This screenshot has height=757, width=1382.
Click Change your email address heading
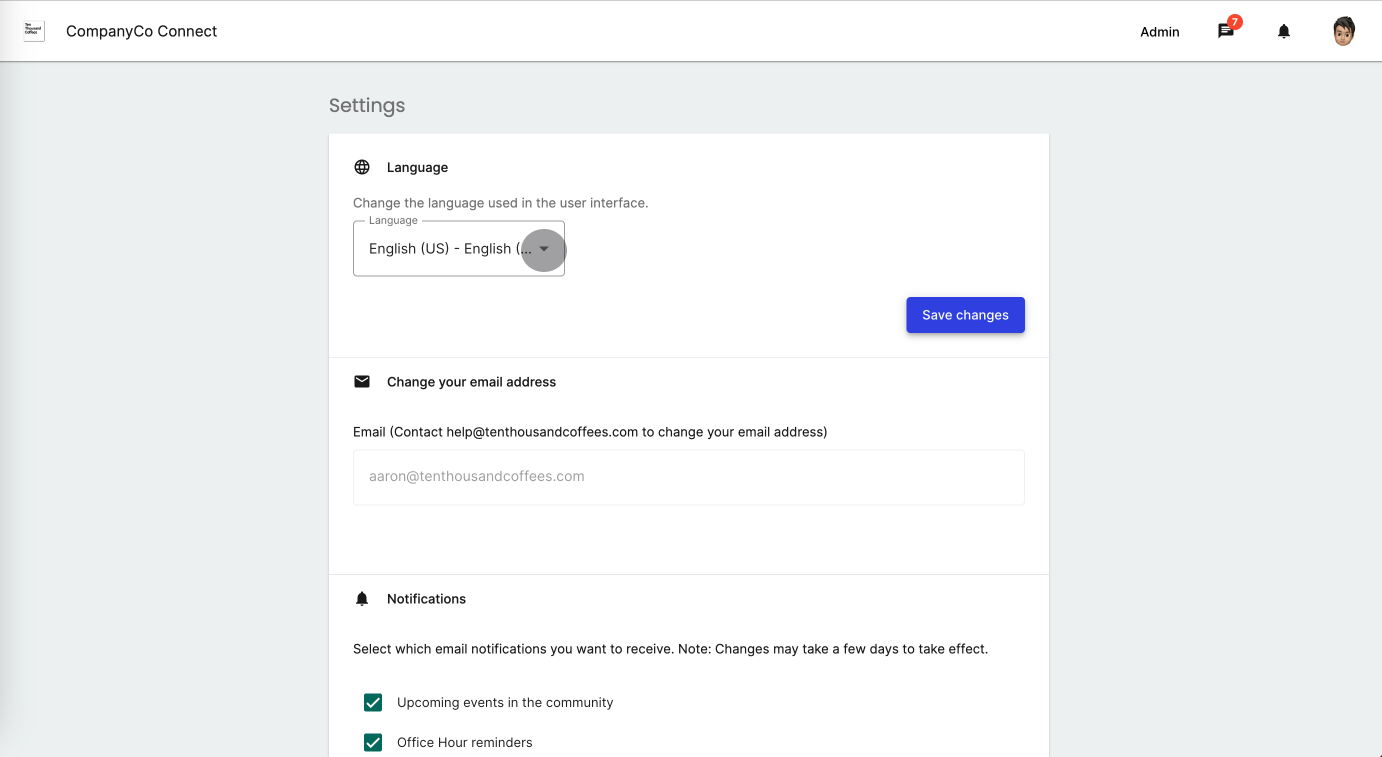471,382
